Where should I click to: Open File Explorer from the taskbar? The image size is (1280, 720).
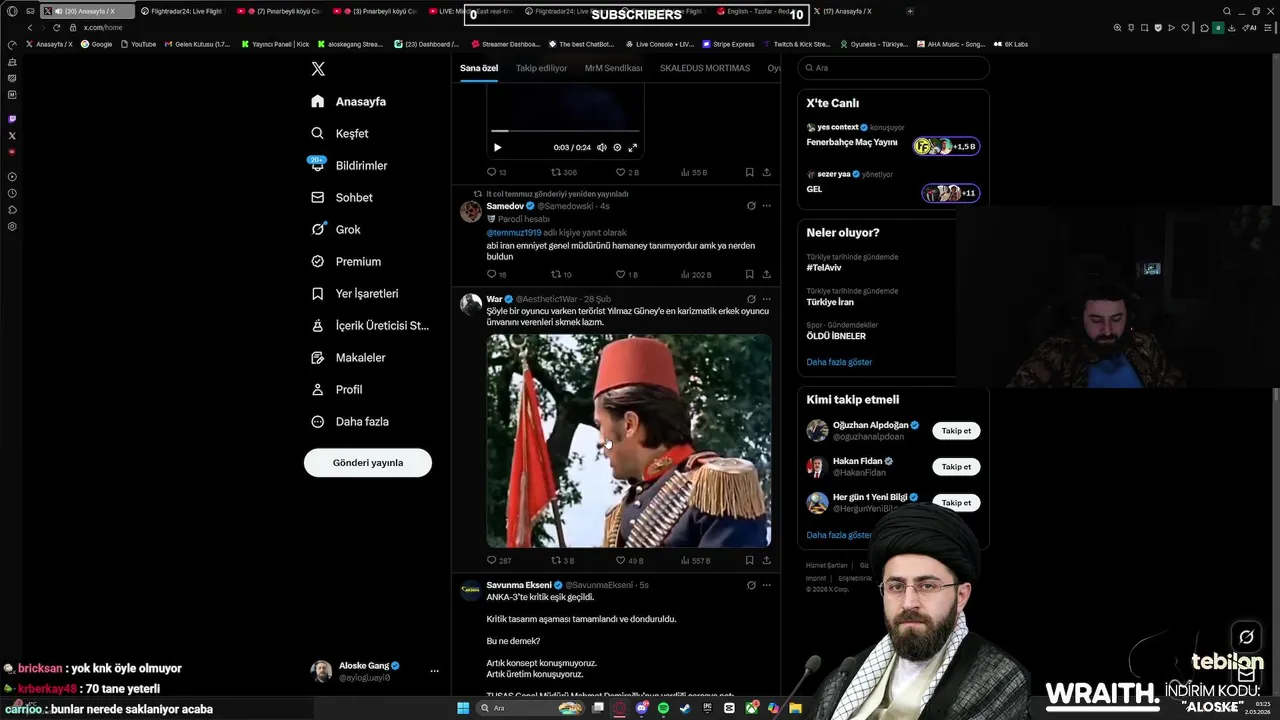[796, 708]
